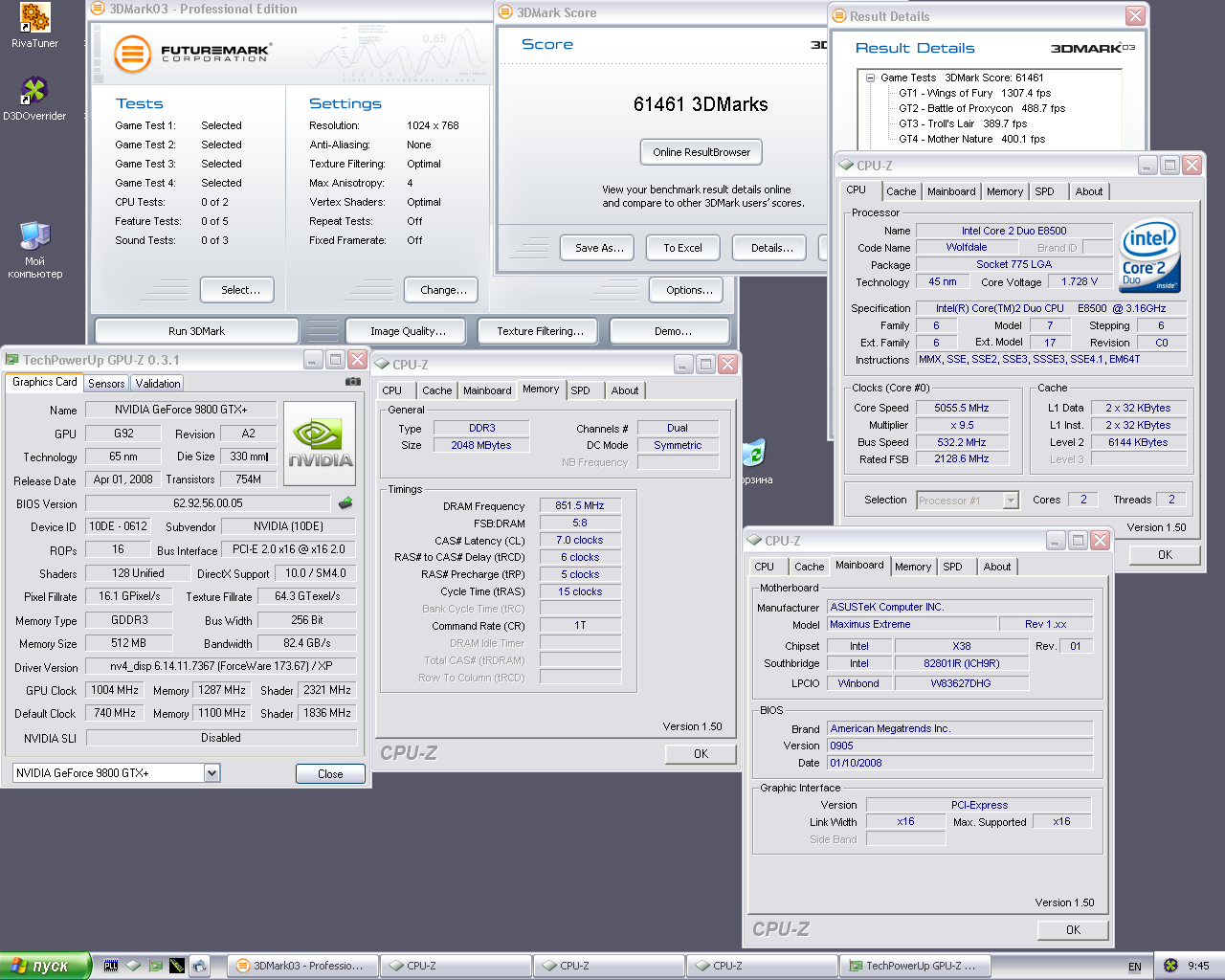Click the save BIOS chip icon in GPU-Z
The width and height of the screenshot is (1225, 980).
click(x=345, y=502)
